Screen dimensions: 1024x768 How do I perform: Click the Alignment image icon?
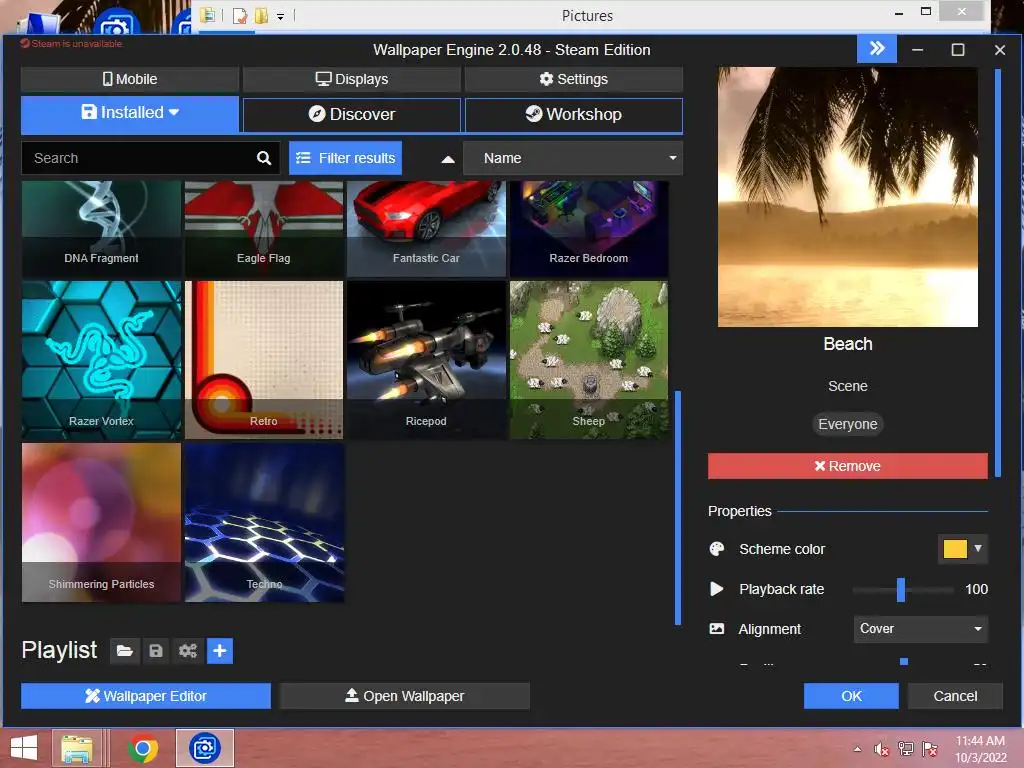click(x=716, y=629)
